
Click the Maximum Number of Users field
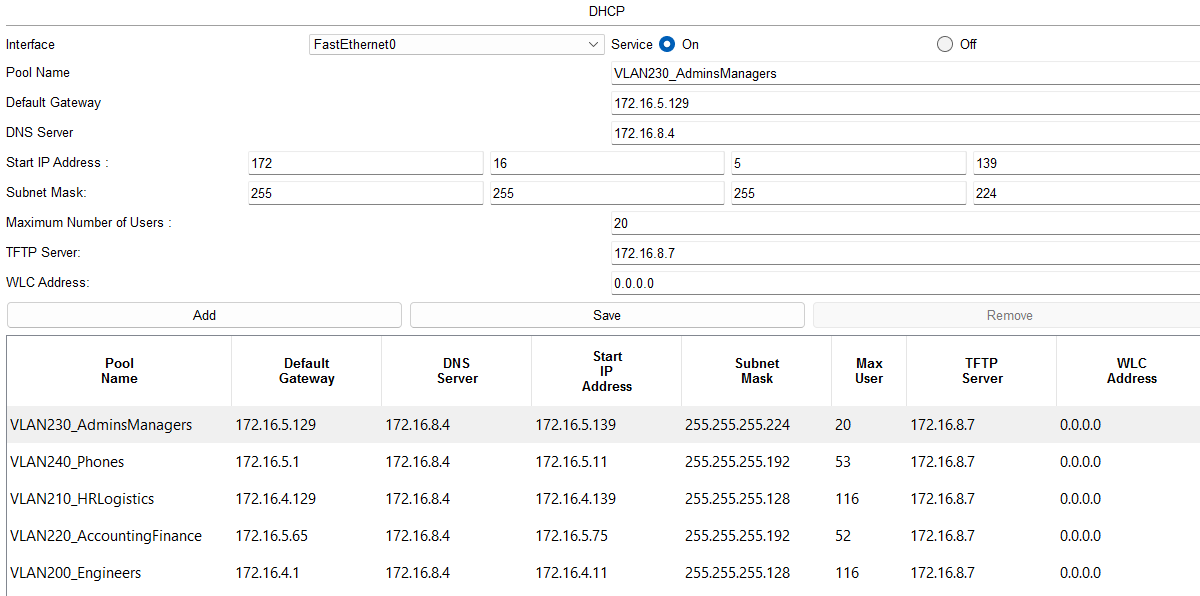pos(906,223)
